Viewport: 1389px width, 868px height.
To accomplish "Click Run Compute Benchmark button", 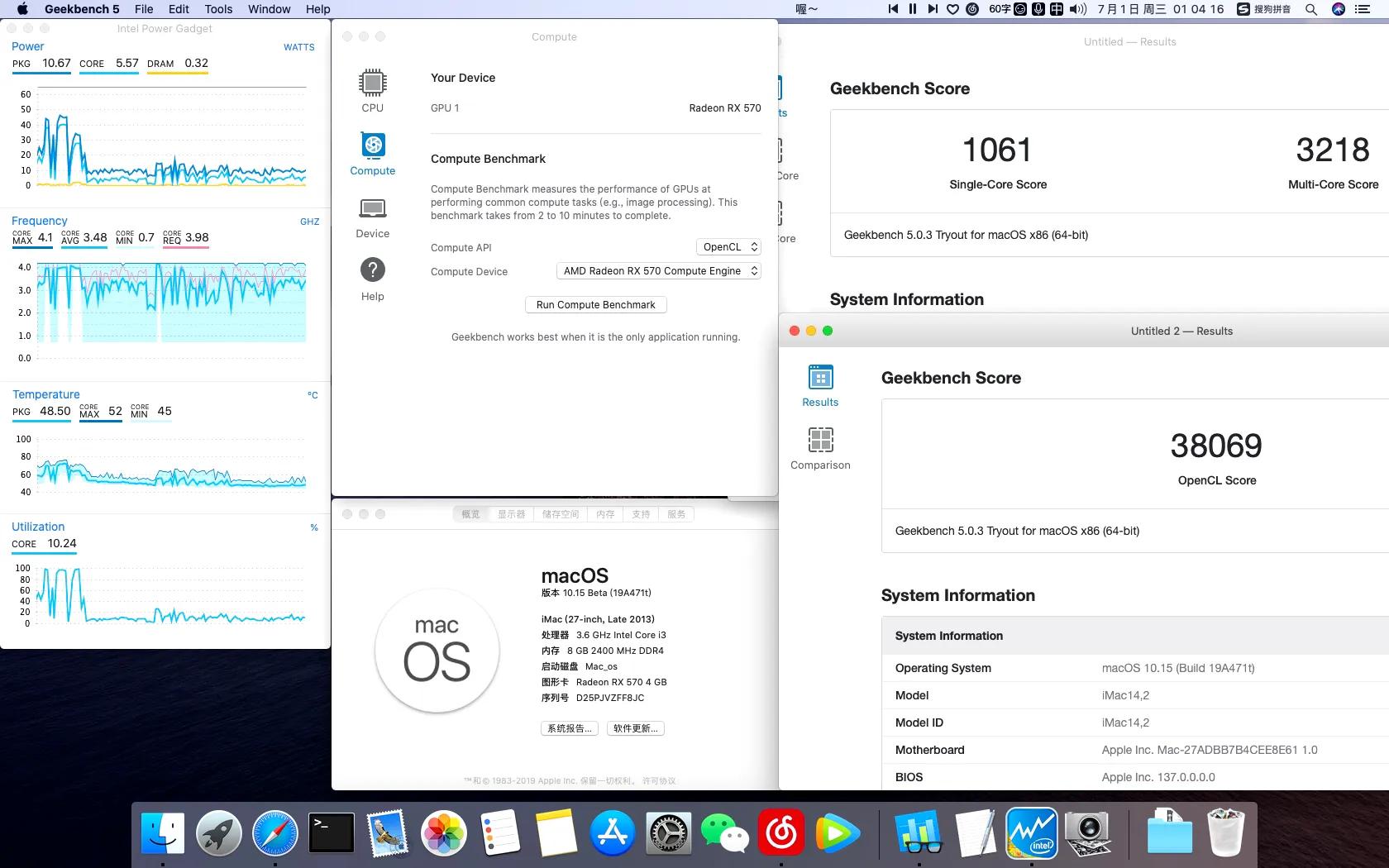I will tap(596, 305).
